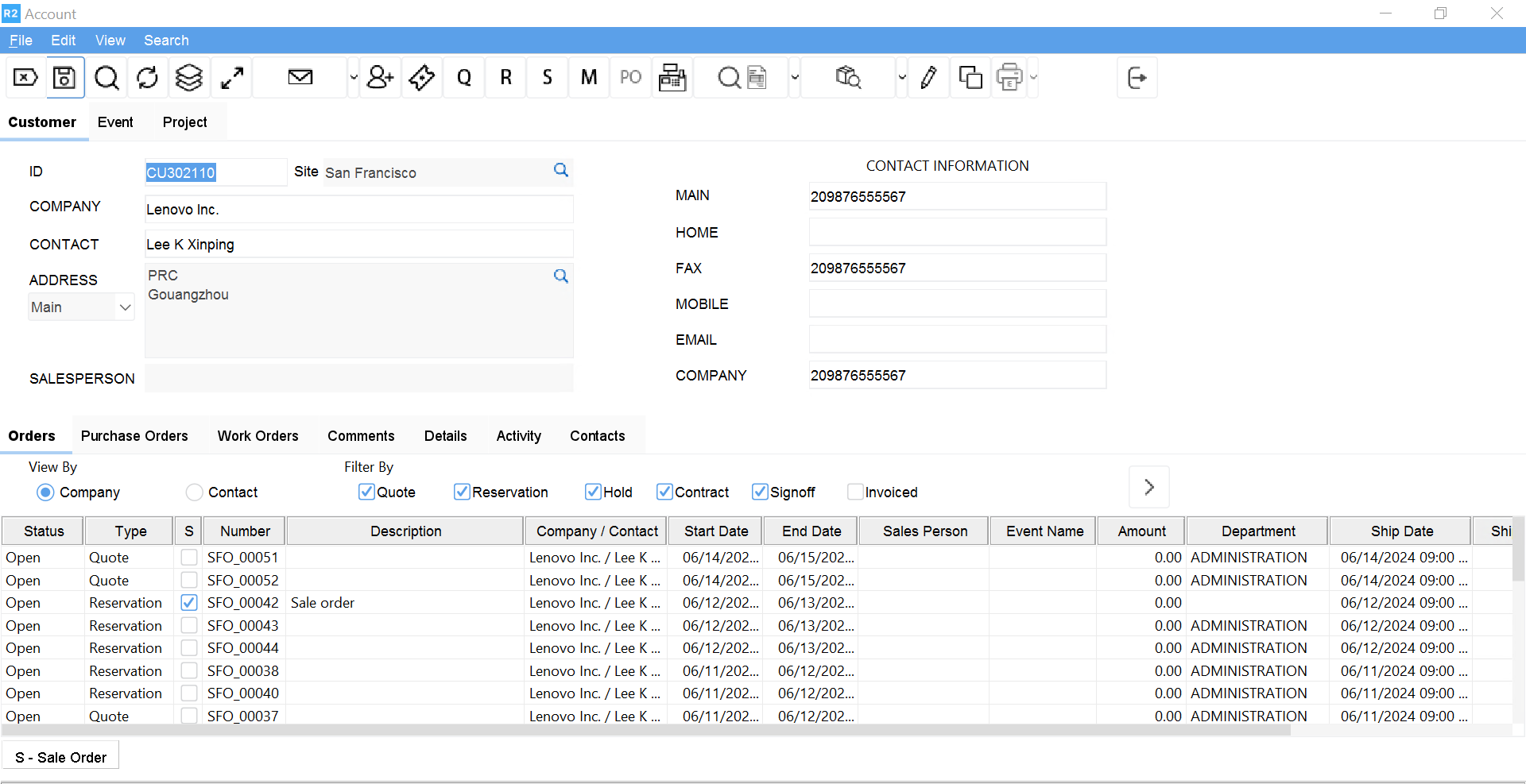Image resolution: width=1526 pixels, height=784 pixels.
Task: Click the add contact person icon
Action: (380, 78)
